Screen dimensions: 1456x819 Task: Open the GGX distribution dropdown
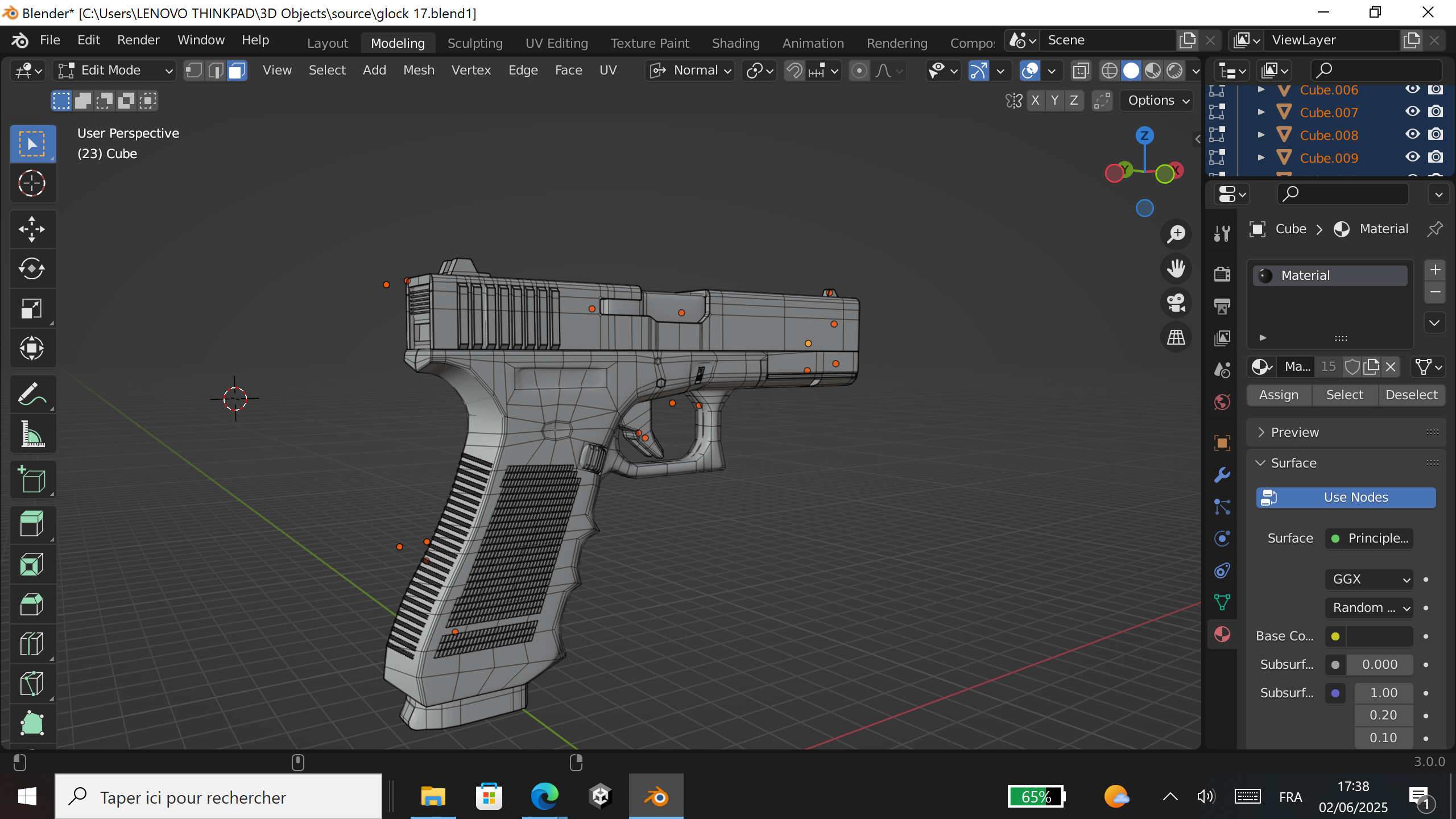1369,579
